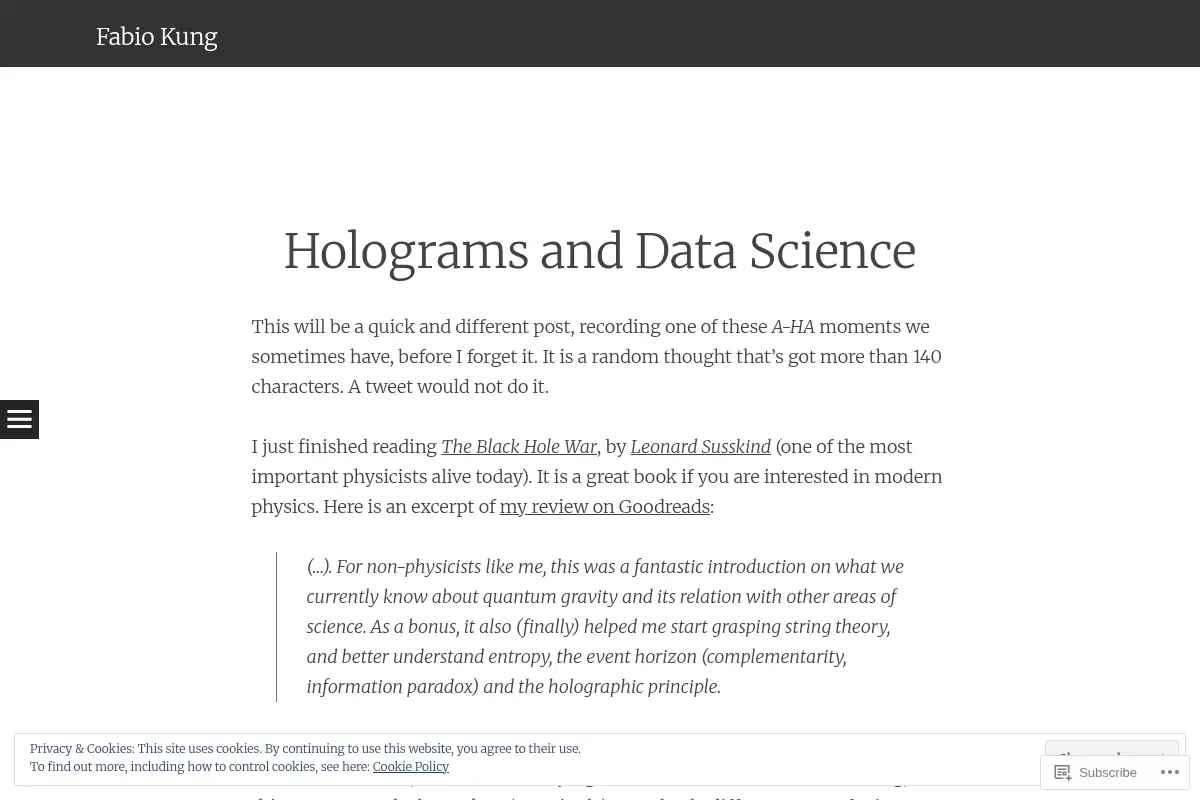
Task: Open the Cookie Policy link
Action: point(411,767)
